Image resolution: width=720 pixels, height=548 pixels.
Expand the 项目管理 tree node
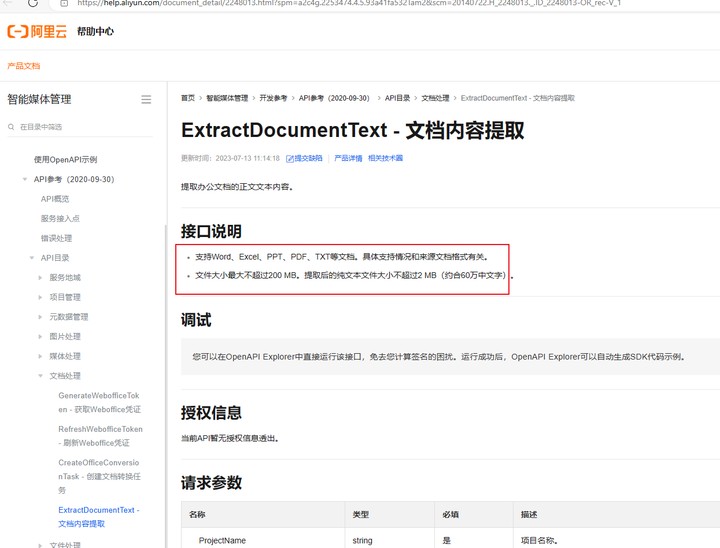(x=40, y=297)
